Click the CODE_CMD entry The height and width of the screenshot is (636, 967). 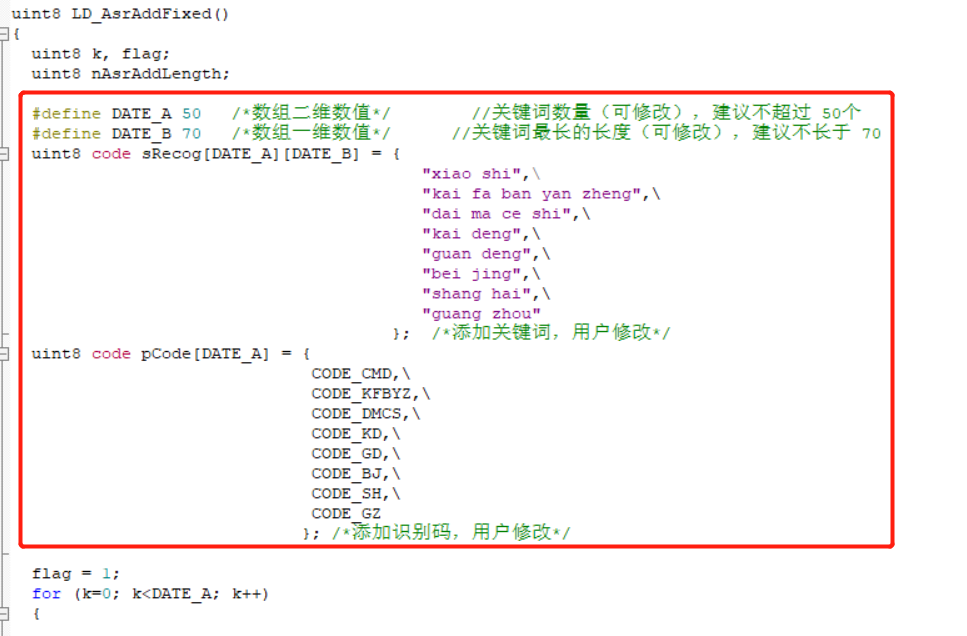(352, 374)
